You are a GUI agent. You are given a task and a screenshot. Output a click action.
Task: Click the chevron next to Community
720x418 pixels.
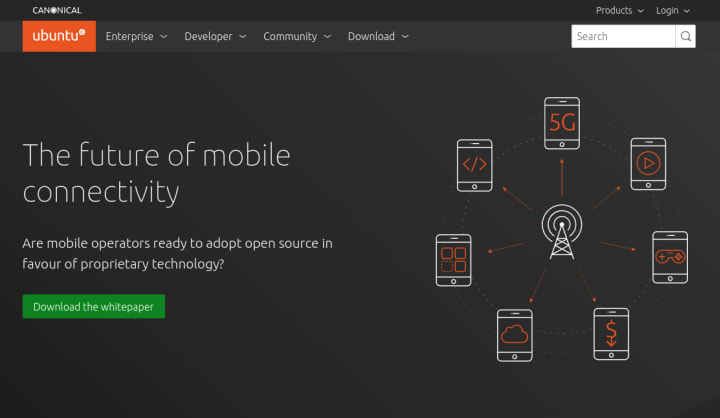click(x=327, y=37)
